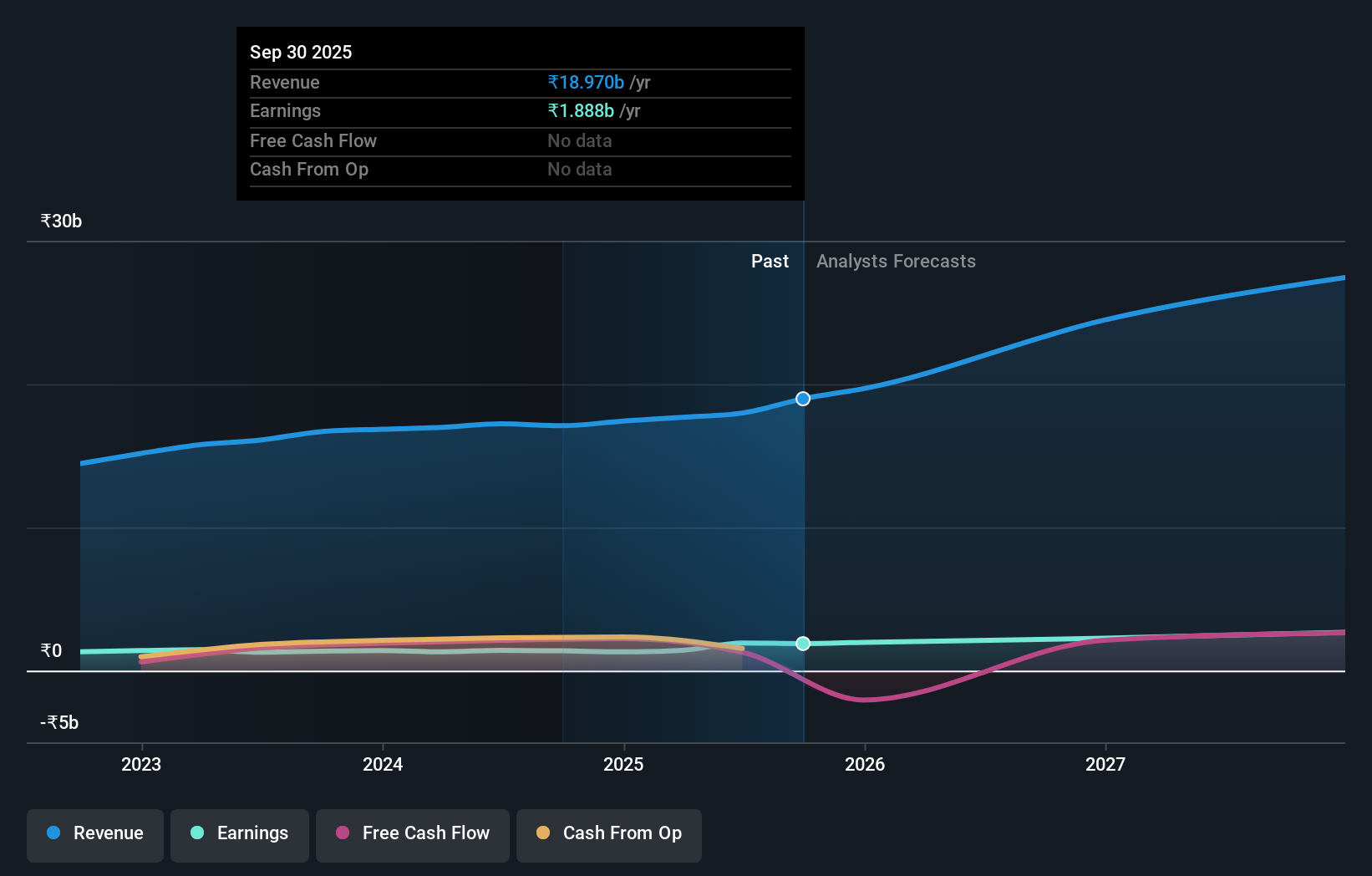This screenshot has width=1372, height=876.
Task: Click the Revenue row label in tooltip
Action: click(285, 83)
